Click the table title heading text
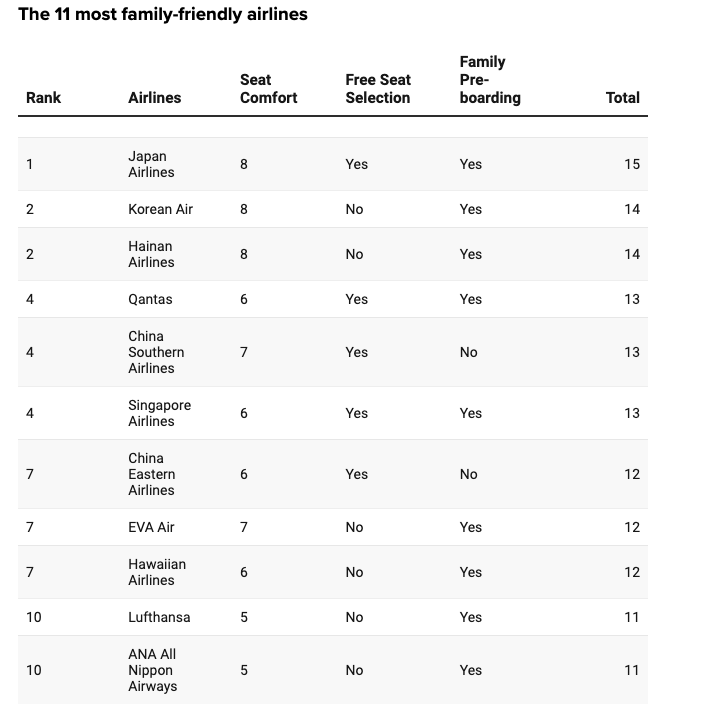The width and height of the screenshot is (717, 719). tap(163, 15)
